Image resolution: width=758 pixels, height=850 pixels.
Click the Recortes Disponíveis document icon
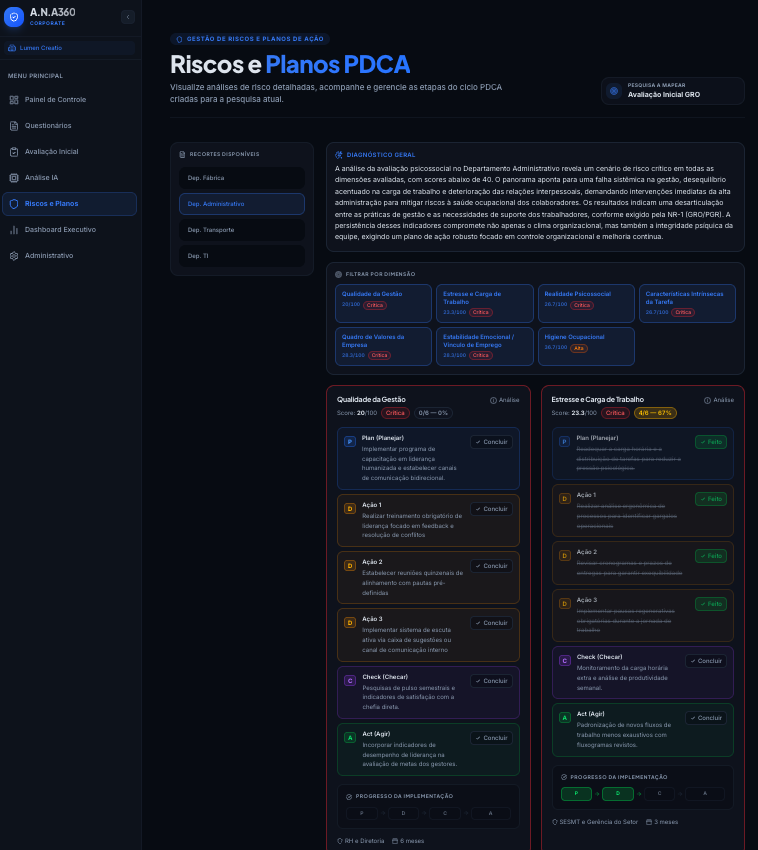(182, 154)
